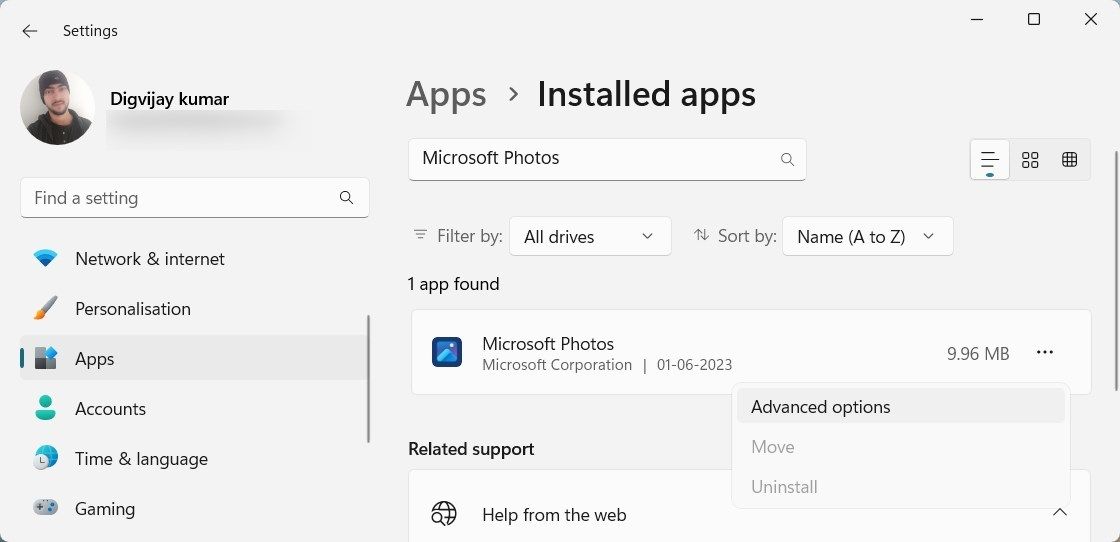Click the search magnifier in apps search box
The width and height of the screenshot is (1120, 542).
click(x=787, y=159)
